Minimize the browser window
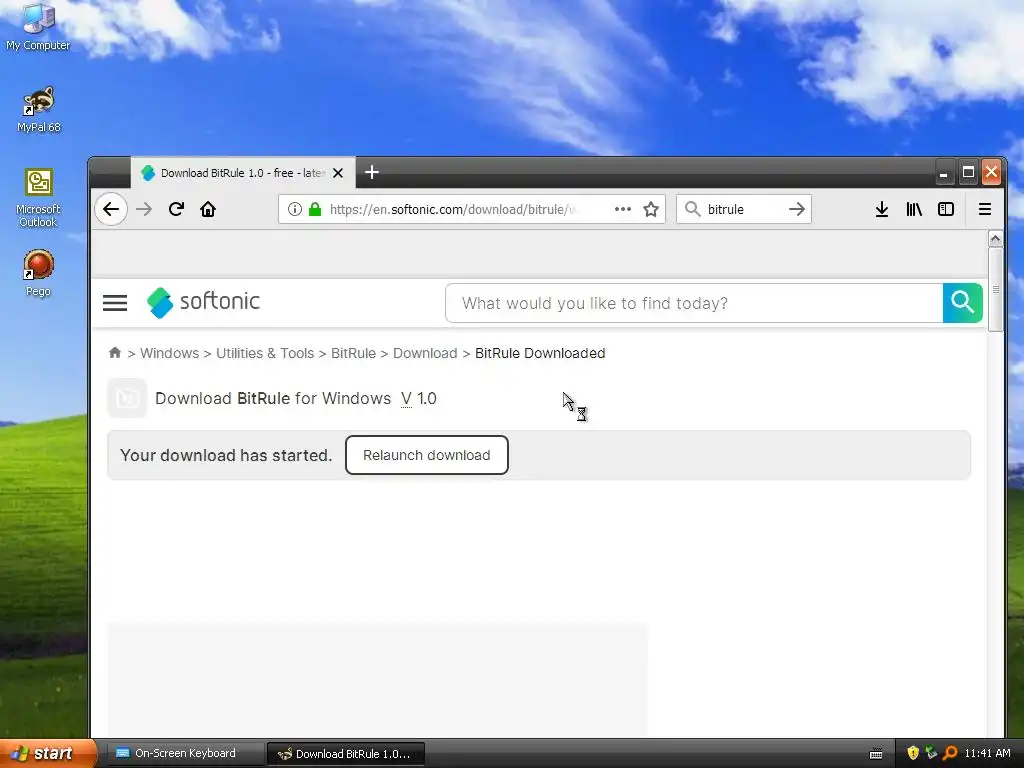This screenshot has height=768, width=1024. (x=943, y=173)
